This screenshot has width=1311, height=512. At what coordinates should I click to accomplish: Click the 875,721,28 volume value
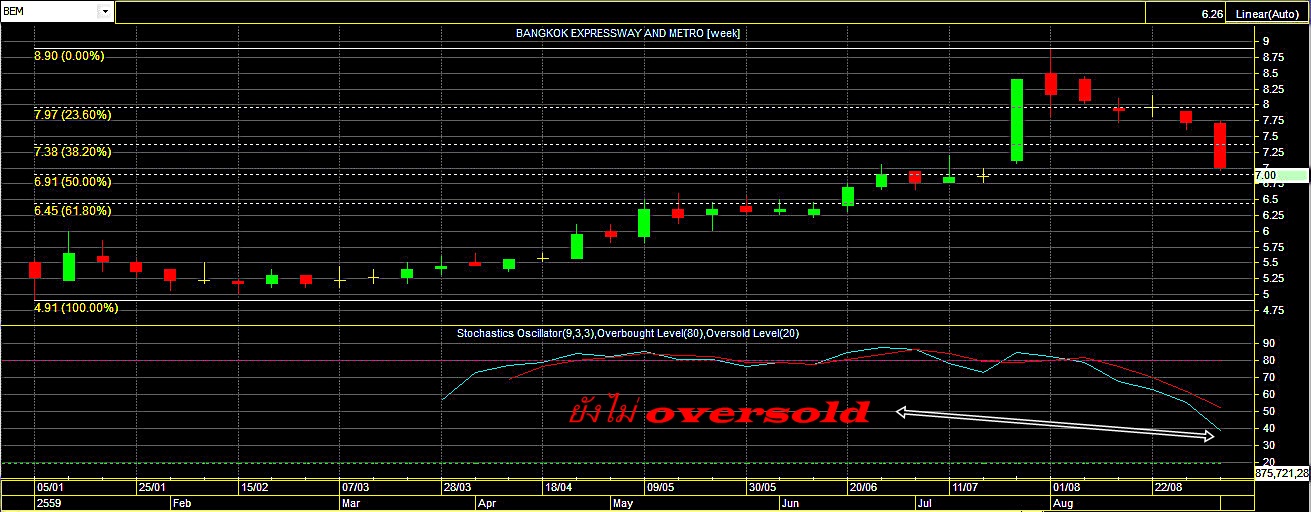pos(1282,471)
